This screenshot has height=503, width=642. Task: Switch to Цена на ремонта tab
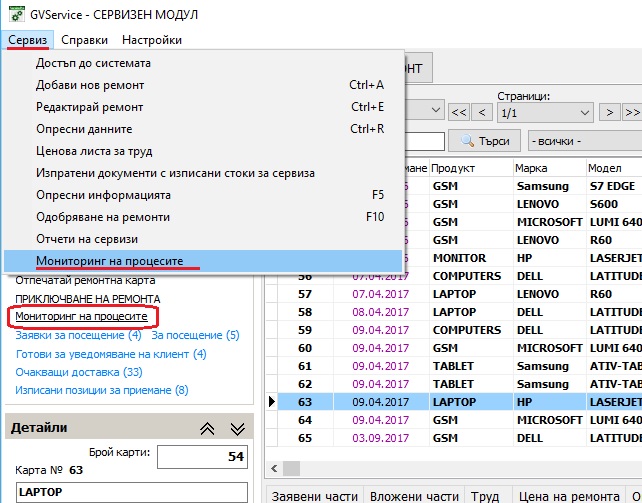569,496
